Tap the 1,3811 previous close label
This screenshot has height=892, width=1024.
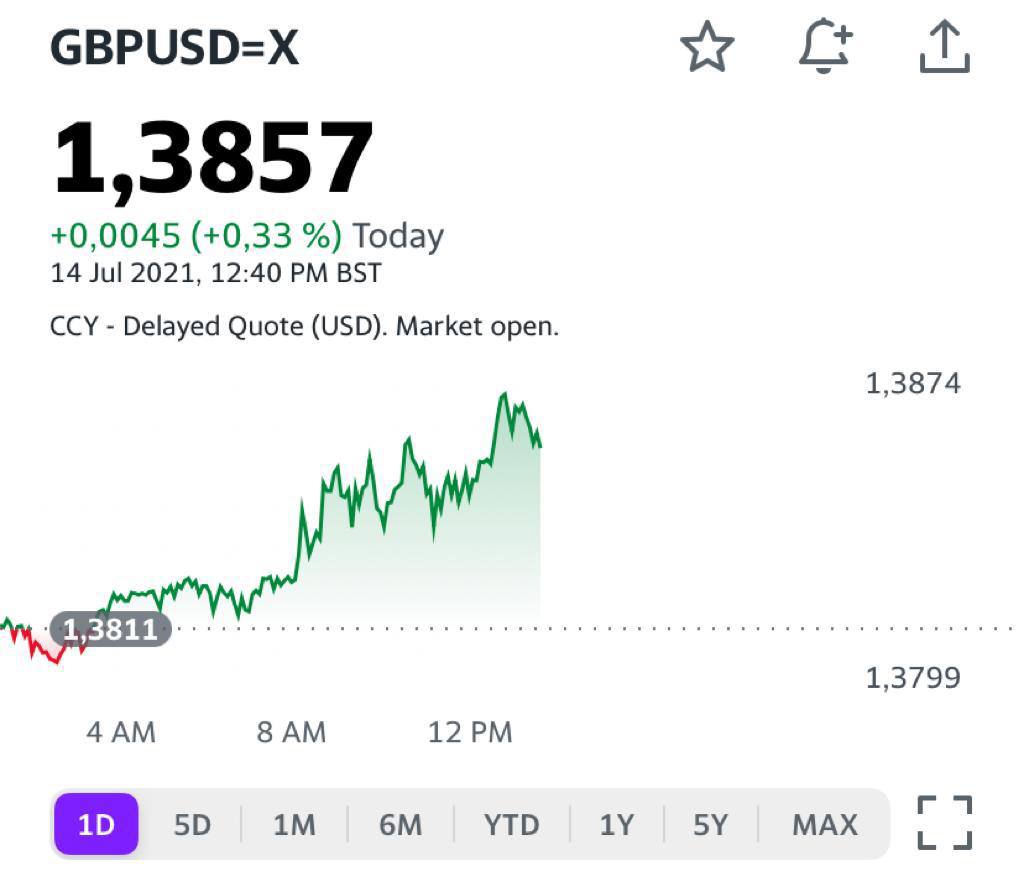coord(111,629)
